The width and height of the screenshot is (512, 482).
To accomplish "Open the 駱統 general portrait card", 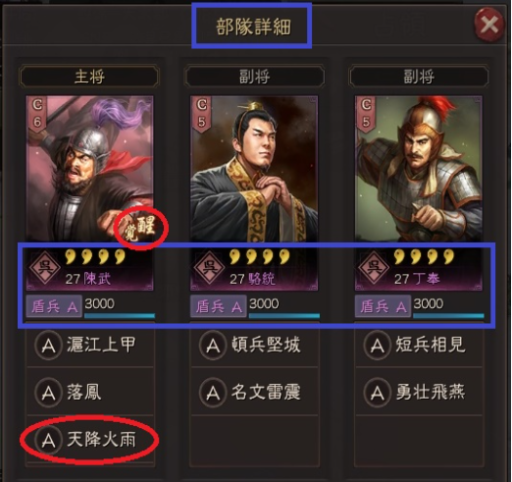I will point(254,169).
